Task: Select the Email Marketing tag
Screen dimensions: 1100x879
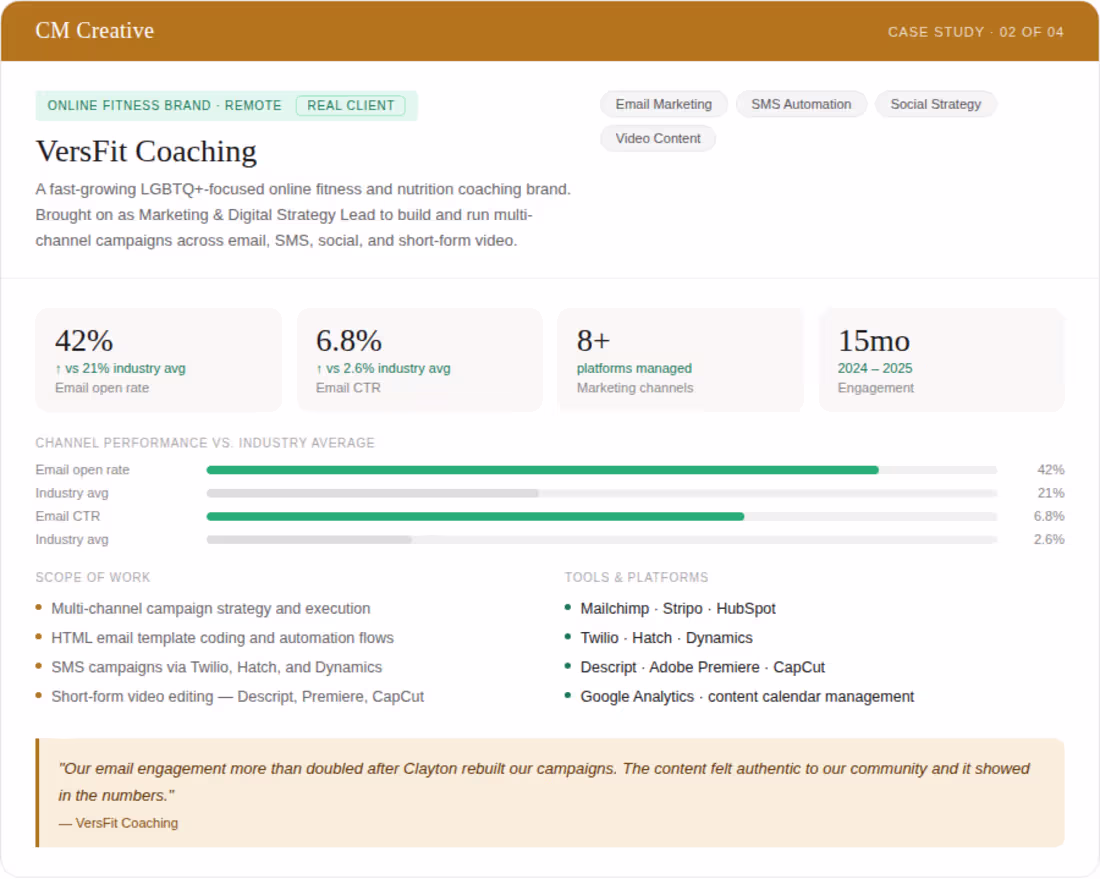Action: 664,105
